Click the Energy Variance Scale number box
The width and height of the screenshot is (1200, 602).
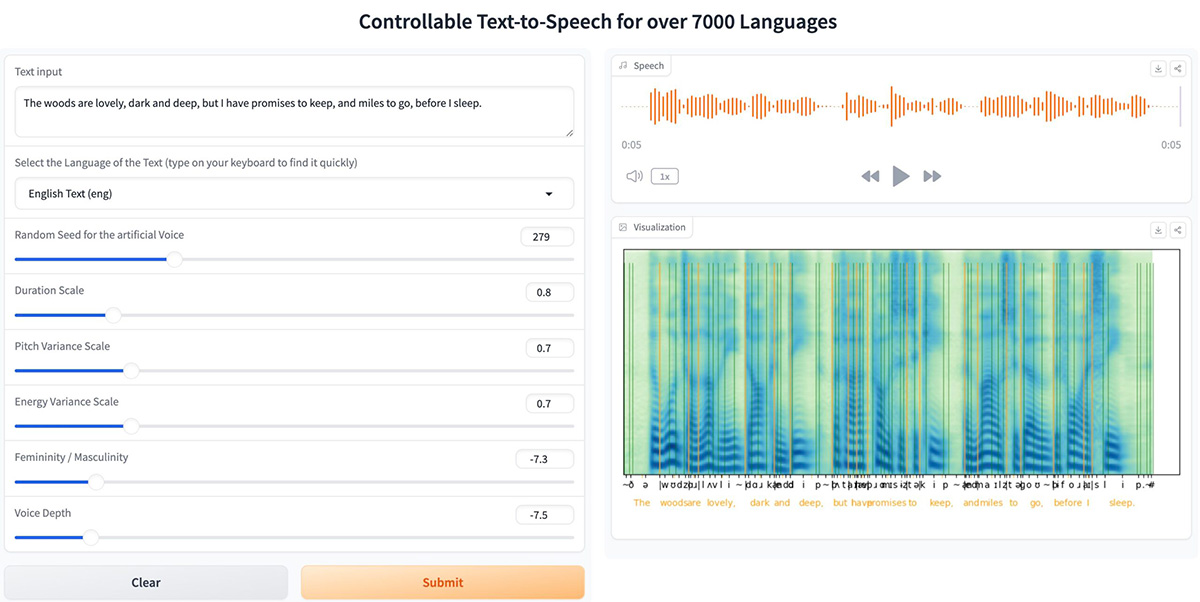pos(549,404)
